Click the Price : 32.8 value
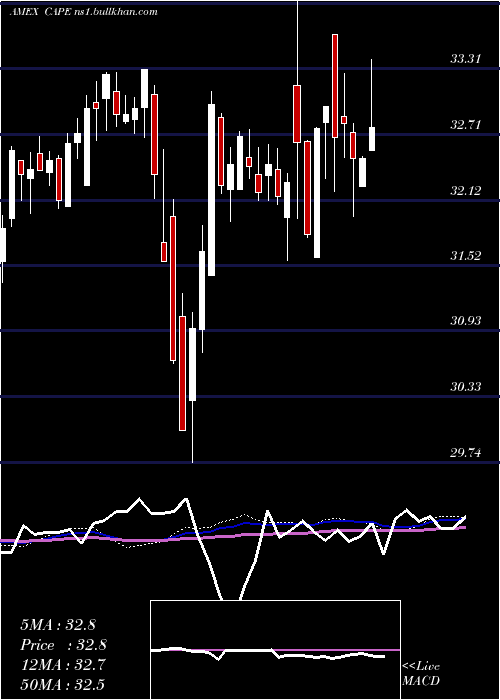The height and width of the screenshot is (700, 500). pyautogui.click(x=63, y=645)
